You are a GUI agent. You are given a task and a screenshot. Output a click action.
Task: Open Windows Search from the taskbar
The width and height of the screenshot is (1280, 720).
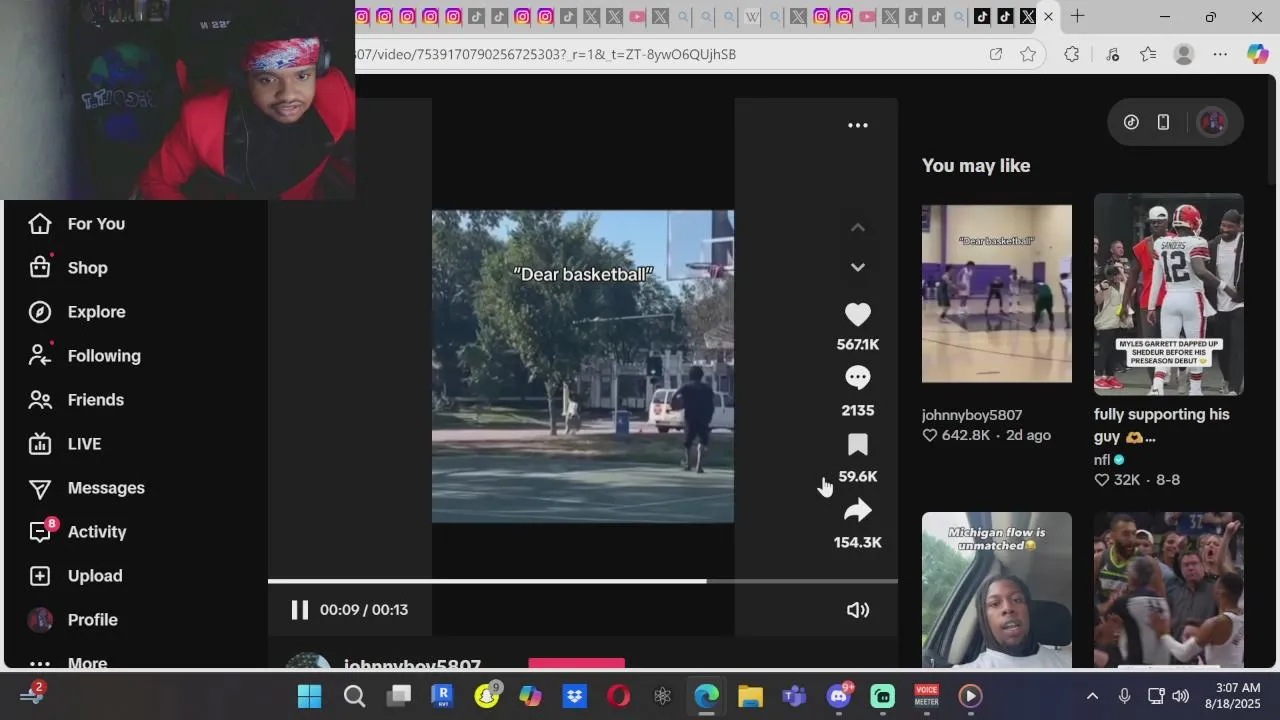[354, 696]
